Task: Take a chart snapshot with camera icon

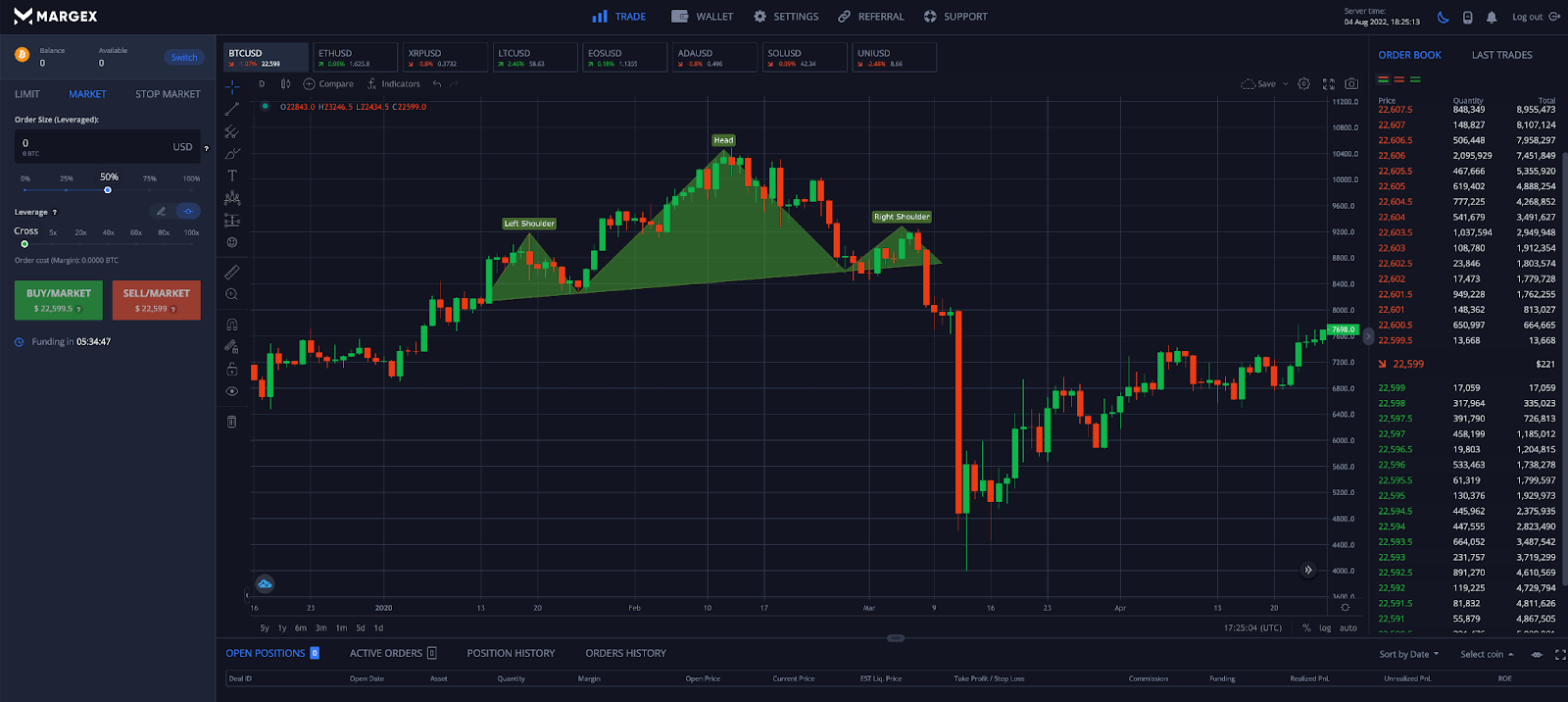Action: coord(1351,84)
